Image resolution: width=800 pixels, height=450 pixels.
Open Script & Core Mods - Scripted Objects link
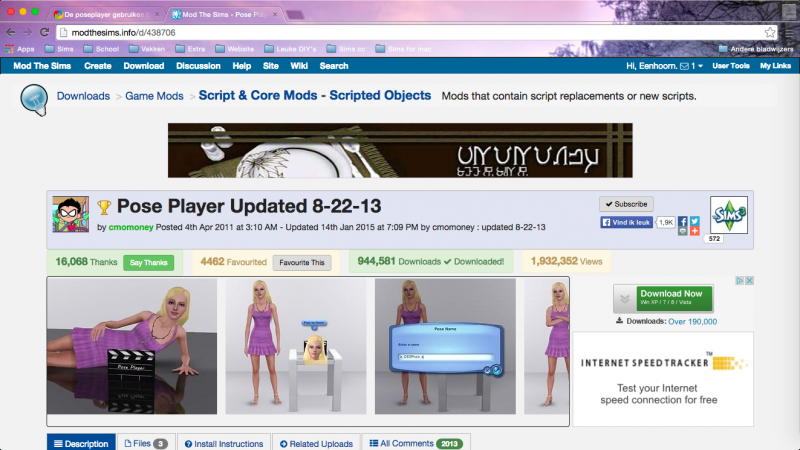315,95
